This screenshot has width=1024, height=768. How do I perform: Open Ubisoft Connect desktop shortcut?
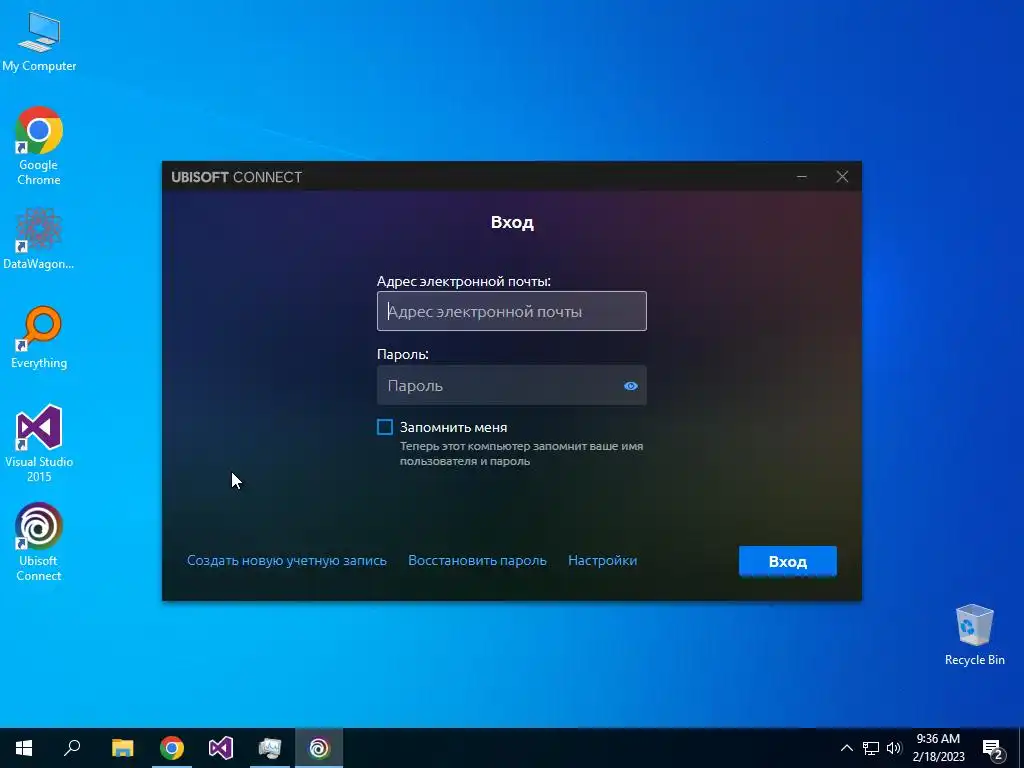(x=39, y=541)
